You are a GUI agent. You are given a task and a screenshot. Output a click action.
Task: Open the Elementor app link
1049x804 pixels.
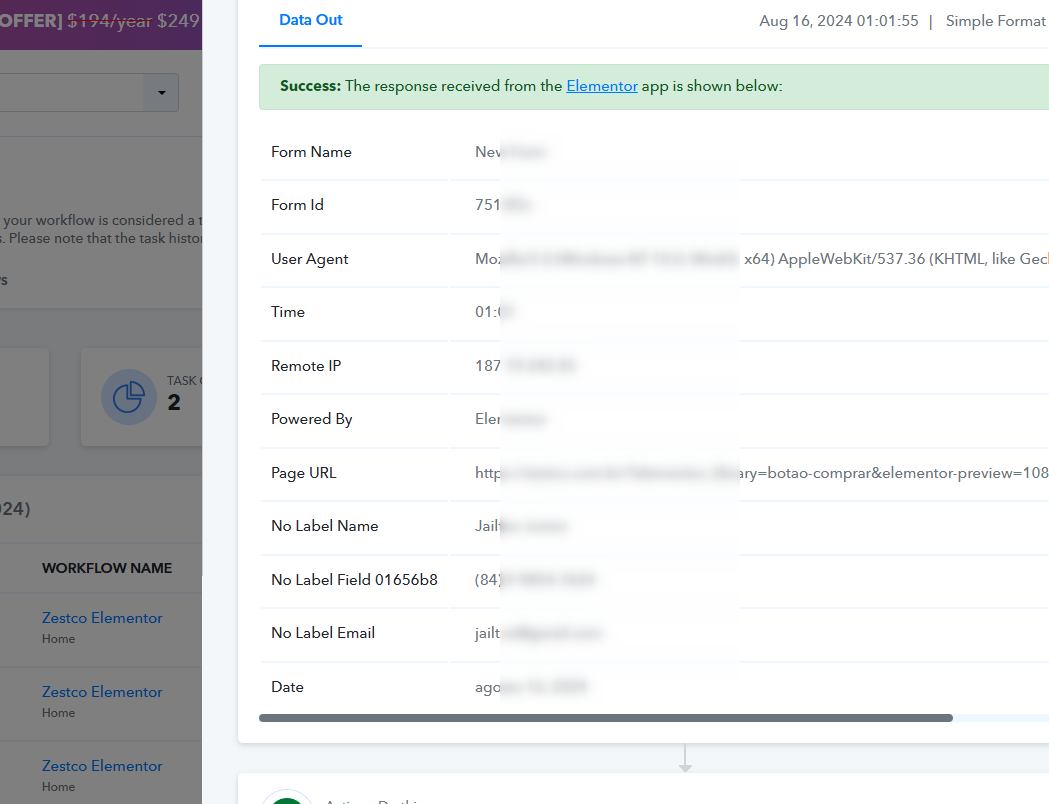coord(601,86)
